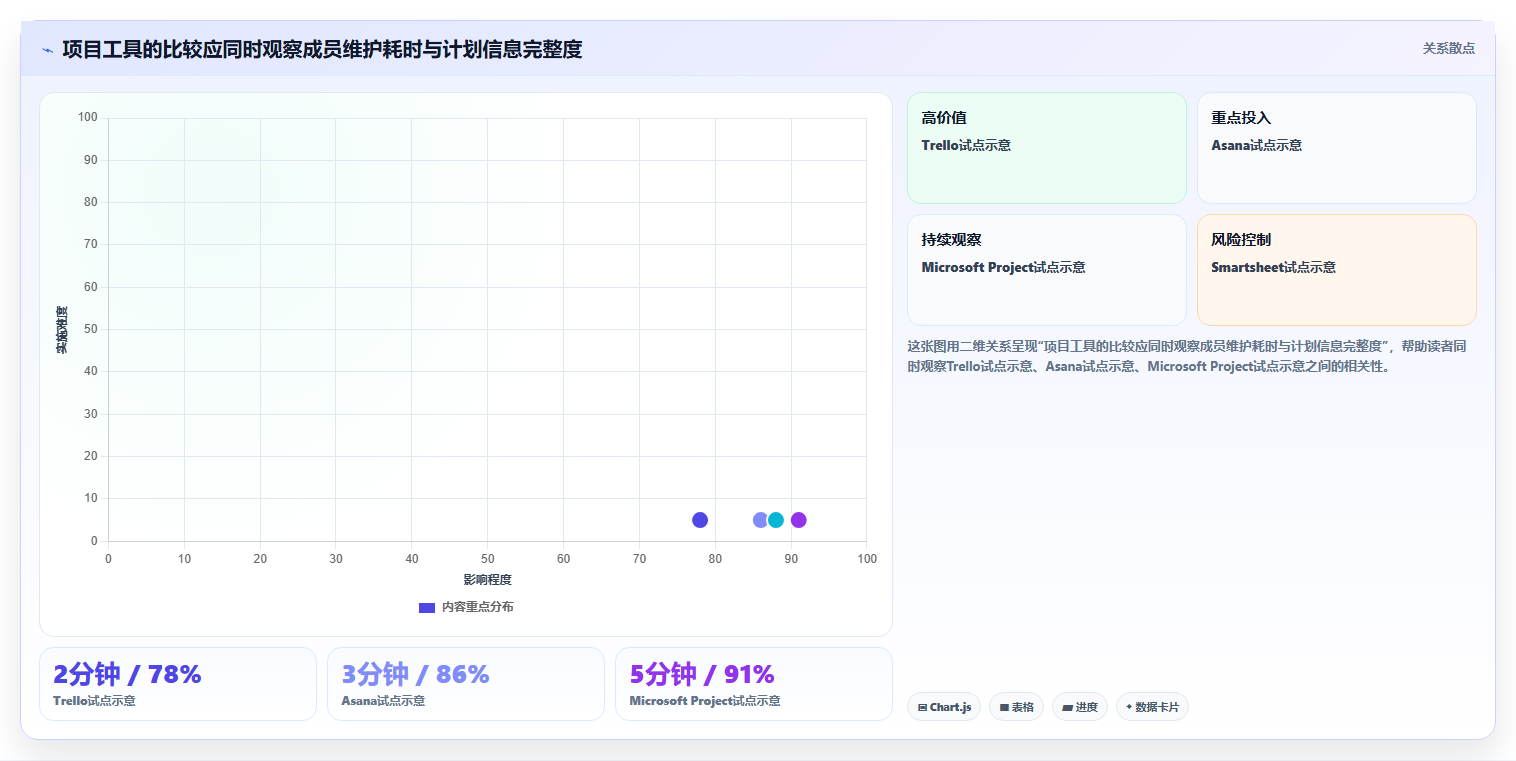This screenshot has height=761, width=1516.
Task: Click the 影响程度 x-axis label
Action: click(487, 580)
